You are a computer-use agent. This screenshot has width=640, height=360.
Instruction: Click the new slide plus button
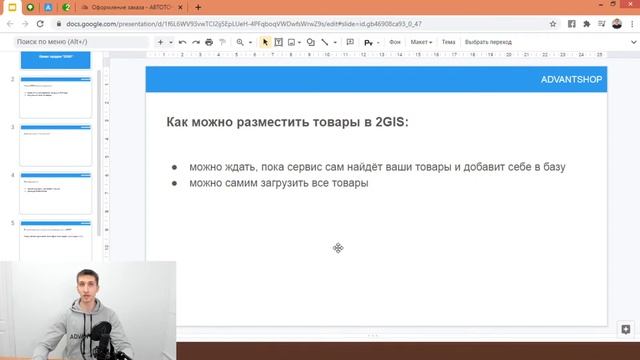pyautogui.click(x=160, y=42)
